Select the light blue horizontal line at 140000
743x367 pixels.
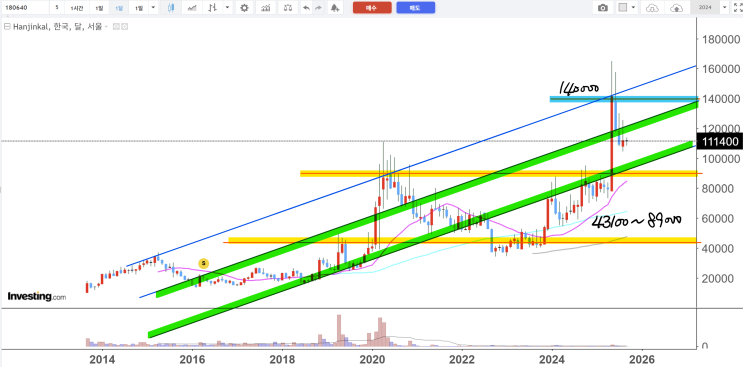coord(624,99)
